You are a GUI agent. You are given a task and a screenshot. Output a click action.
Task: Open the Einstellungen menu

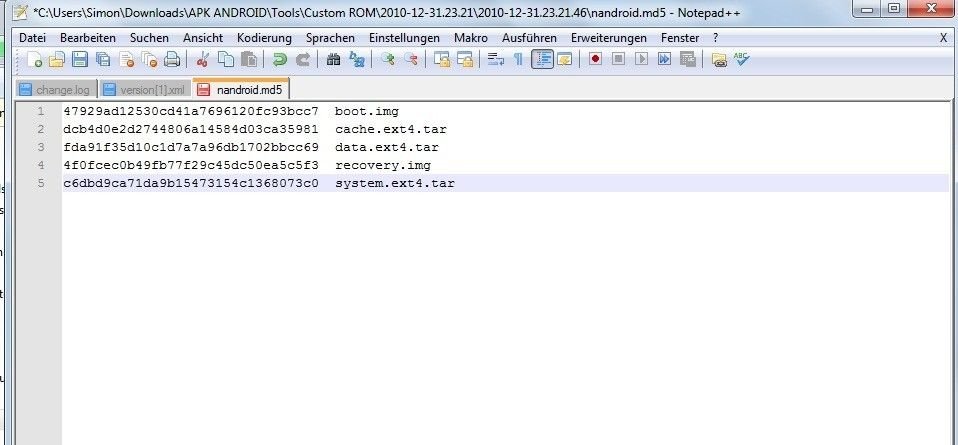point(404,38)
